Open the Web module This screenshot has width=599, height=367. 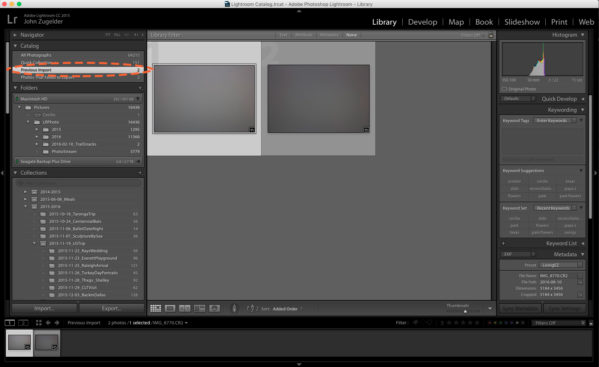586,22
